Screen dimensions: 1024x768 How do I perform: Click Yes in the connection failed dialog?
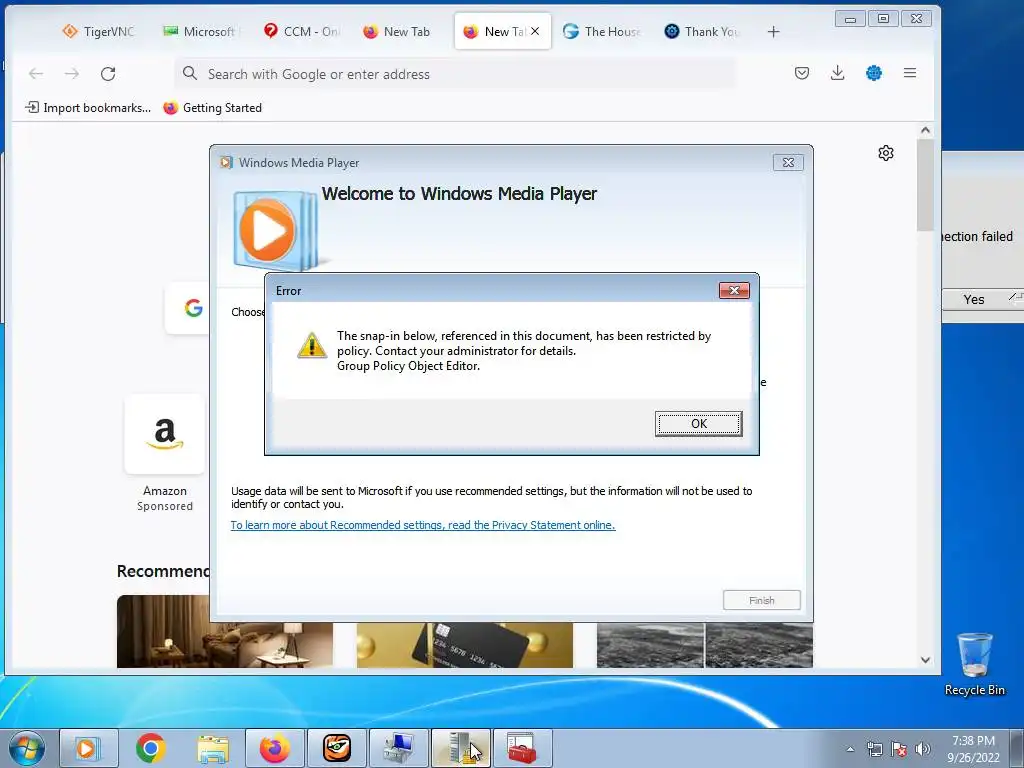coord(973,300)
